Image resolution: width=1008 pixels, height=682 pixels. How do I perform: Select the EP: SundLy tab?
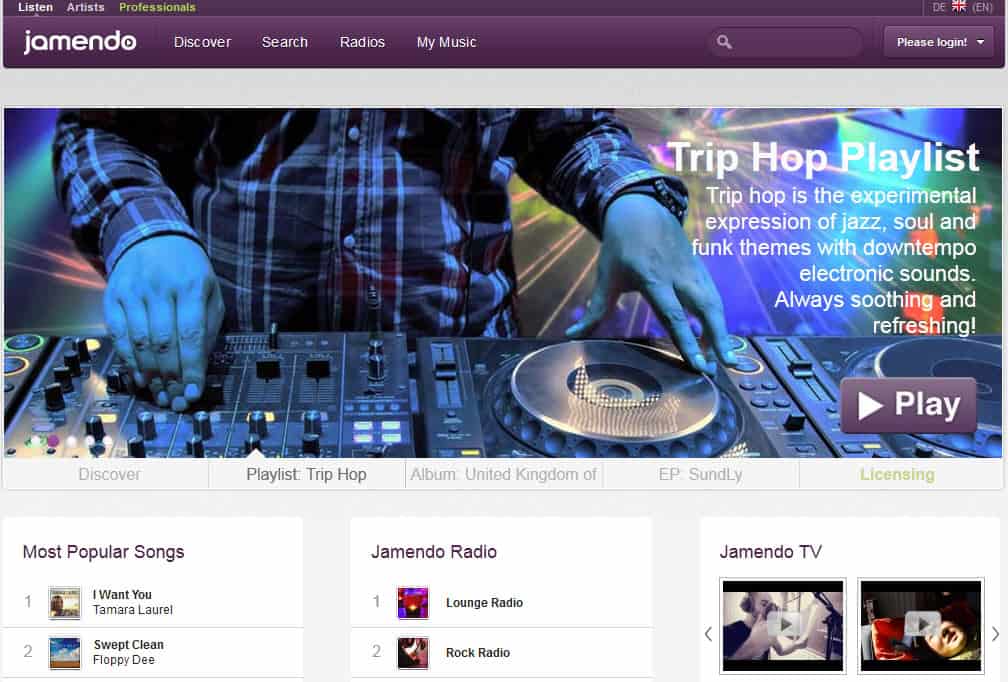701,474
